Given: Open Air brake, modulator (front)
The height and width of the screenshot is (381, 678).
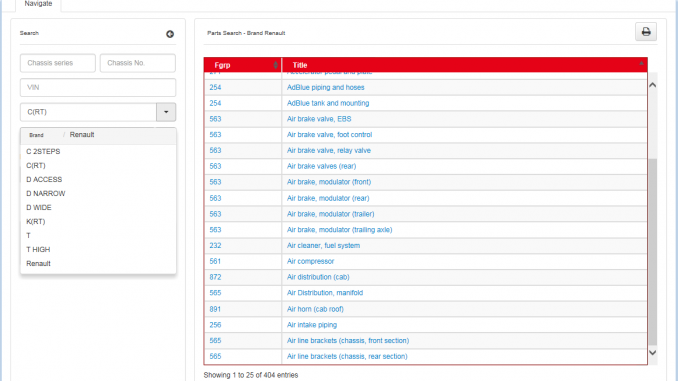Looking at the screenshot, I should [x=329, y=182].
